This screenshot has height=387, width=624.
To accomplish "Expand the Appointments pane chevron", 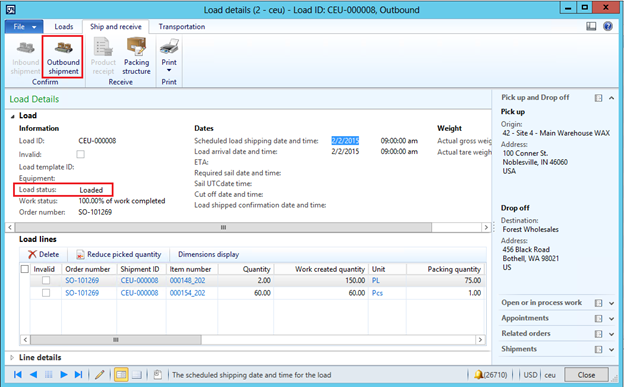I will click(612, 319).
